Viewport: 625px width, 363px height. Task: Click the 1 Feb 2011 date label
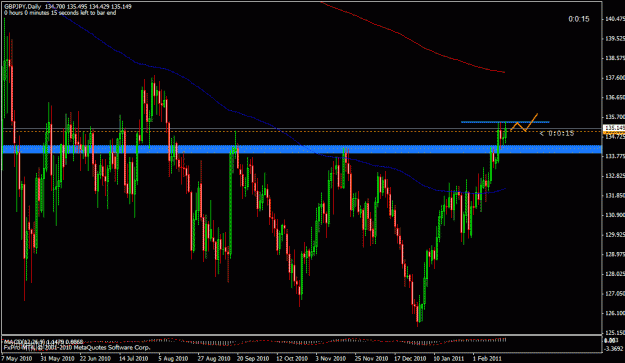pyautogui.click(x=487, y=359)
